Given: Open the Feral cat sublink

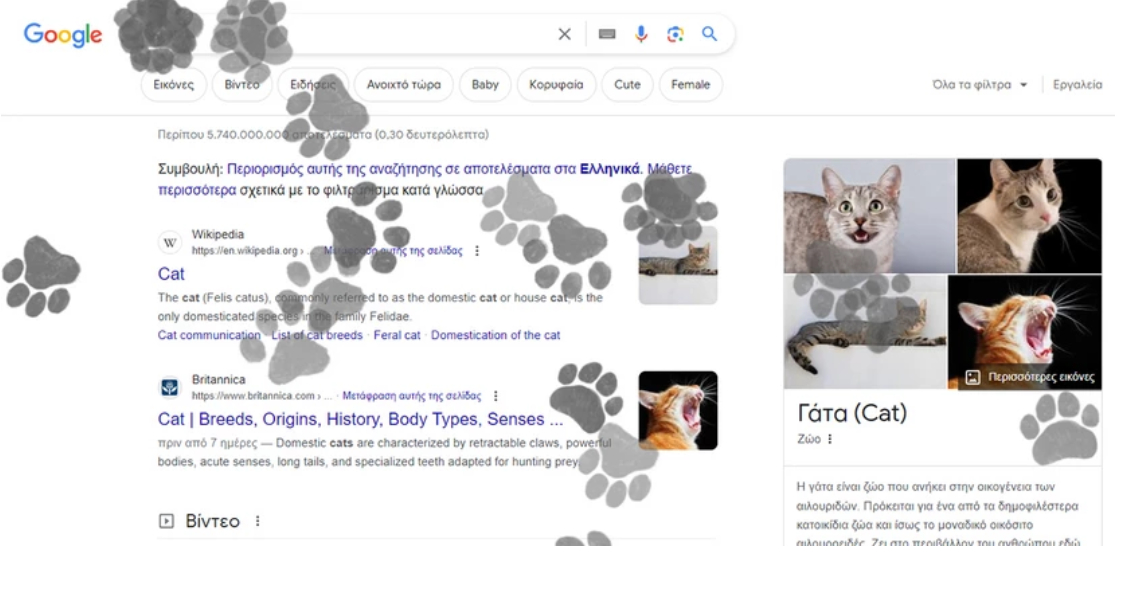Looking at the screenshot, I should (x=397, y=335).
